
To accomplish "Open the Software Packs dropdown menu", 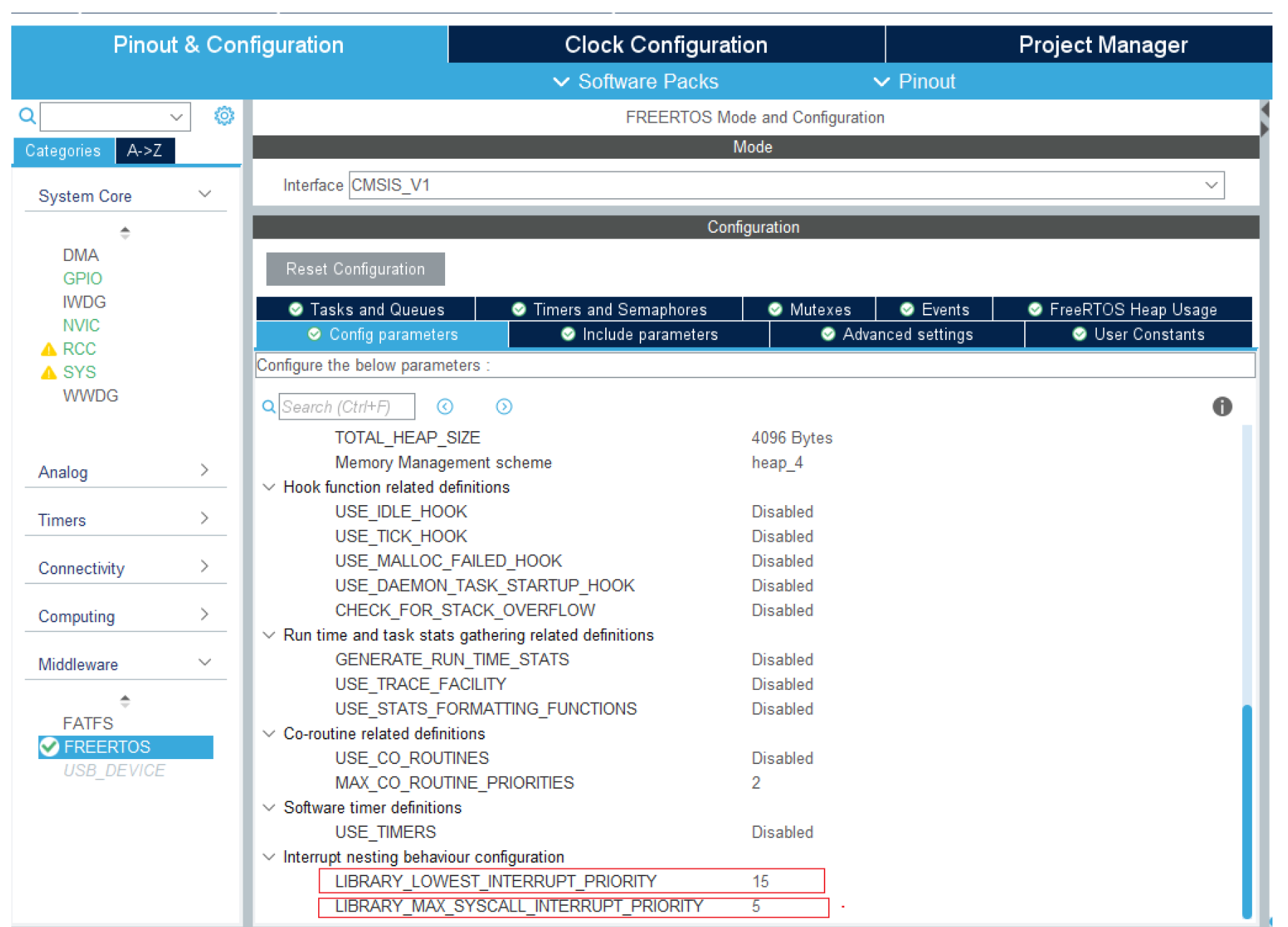I will (x=636, y=81).
